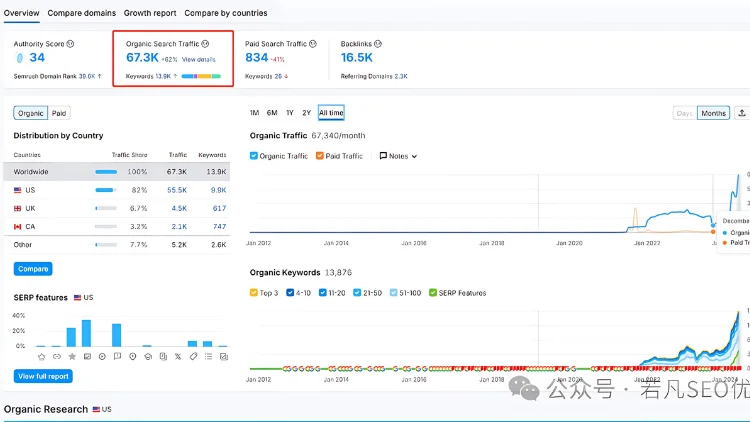Click the Notes speech bubble icon
The width and height of the screenshot is (750, 422).
point(383,155)
